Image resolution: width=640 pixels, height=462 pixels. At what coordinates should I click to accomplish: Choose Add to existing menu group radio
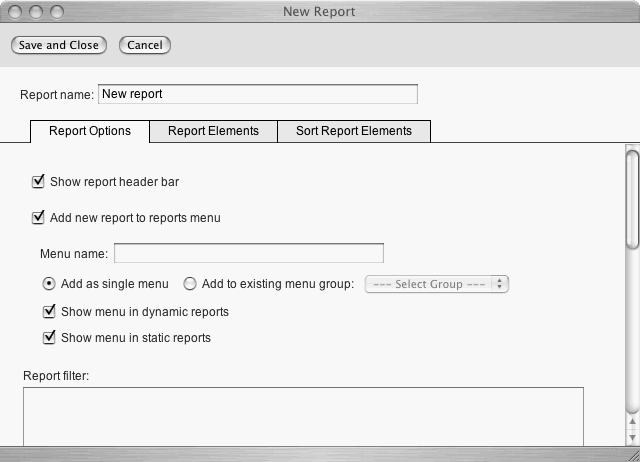(190, 284)
